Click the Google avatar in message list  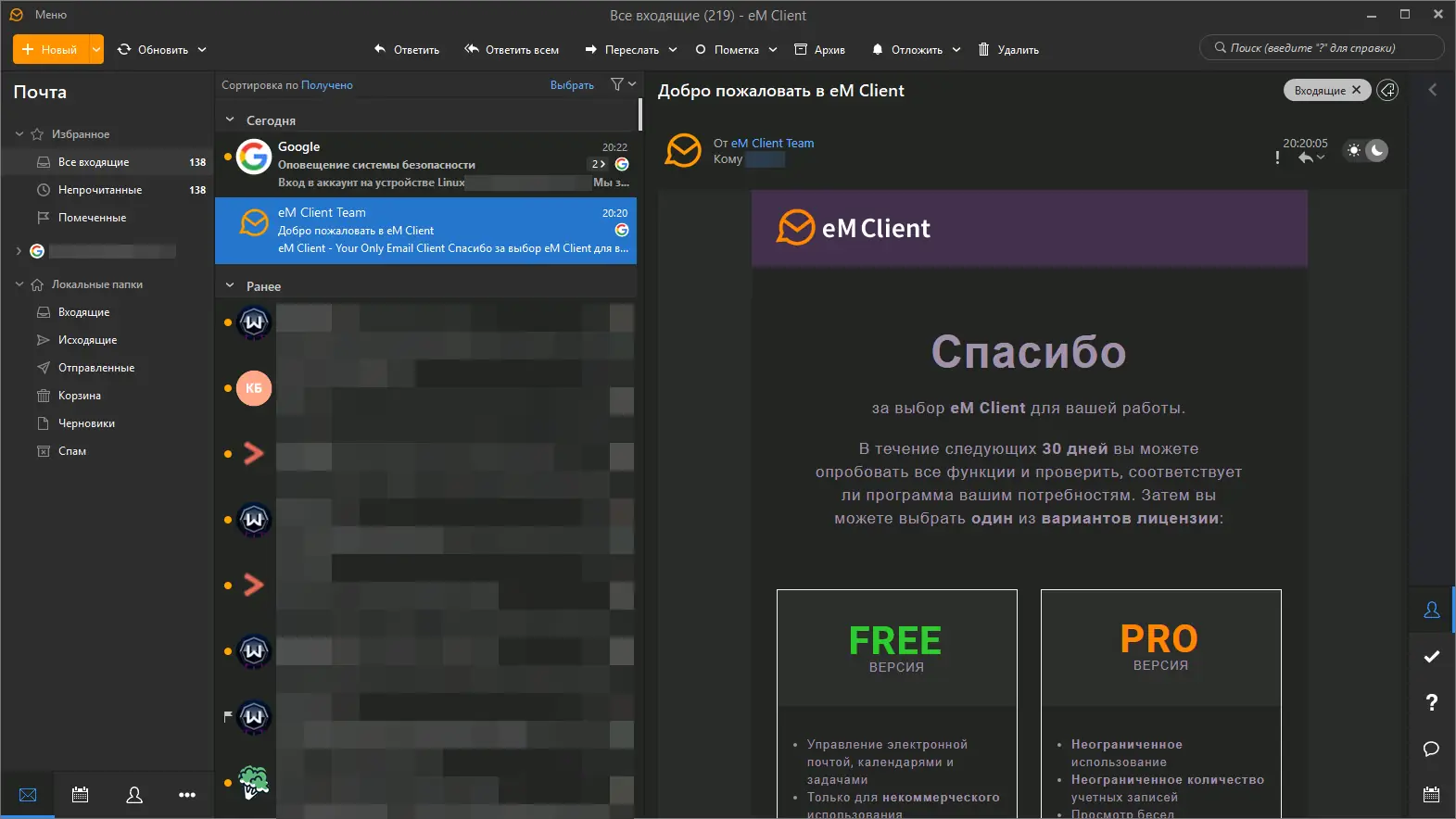pyautogui.click(x=254, y=157)
